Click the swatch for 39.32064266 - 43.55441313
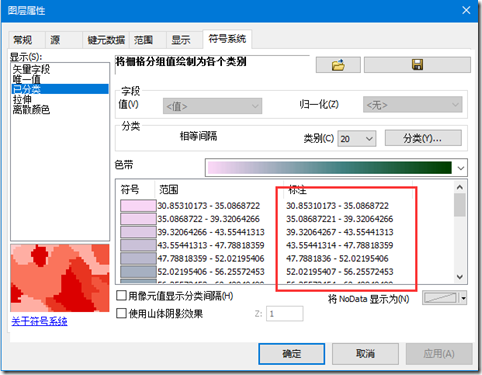 (x=138, y=232)
